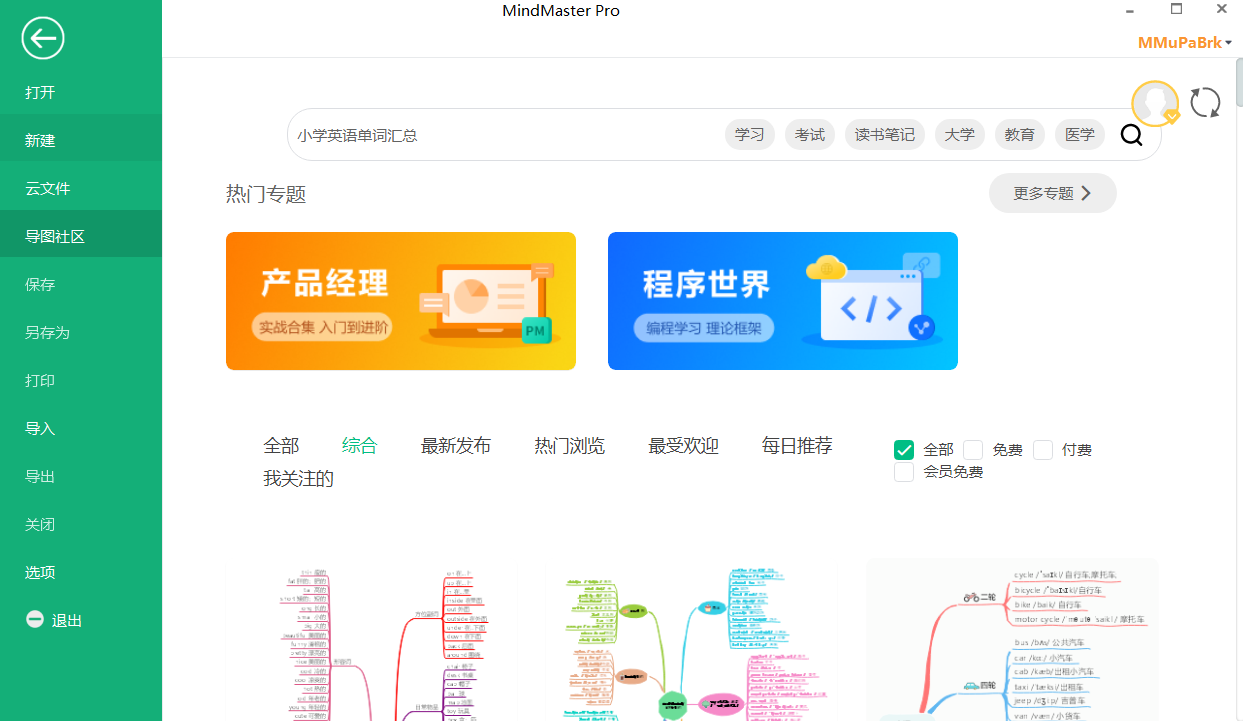The width and height of the screenshot is (1243, 721).
Task: Click the 大学 search tag
Action: pyautogui.click(x=960, y=134)
